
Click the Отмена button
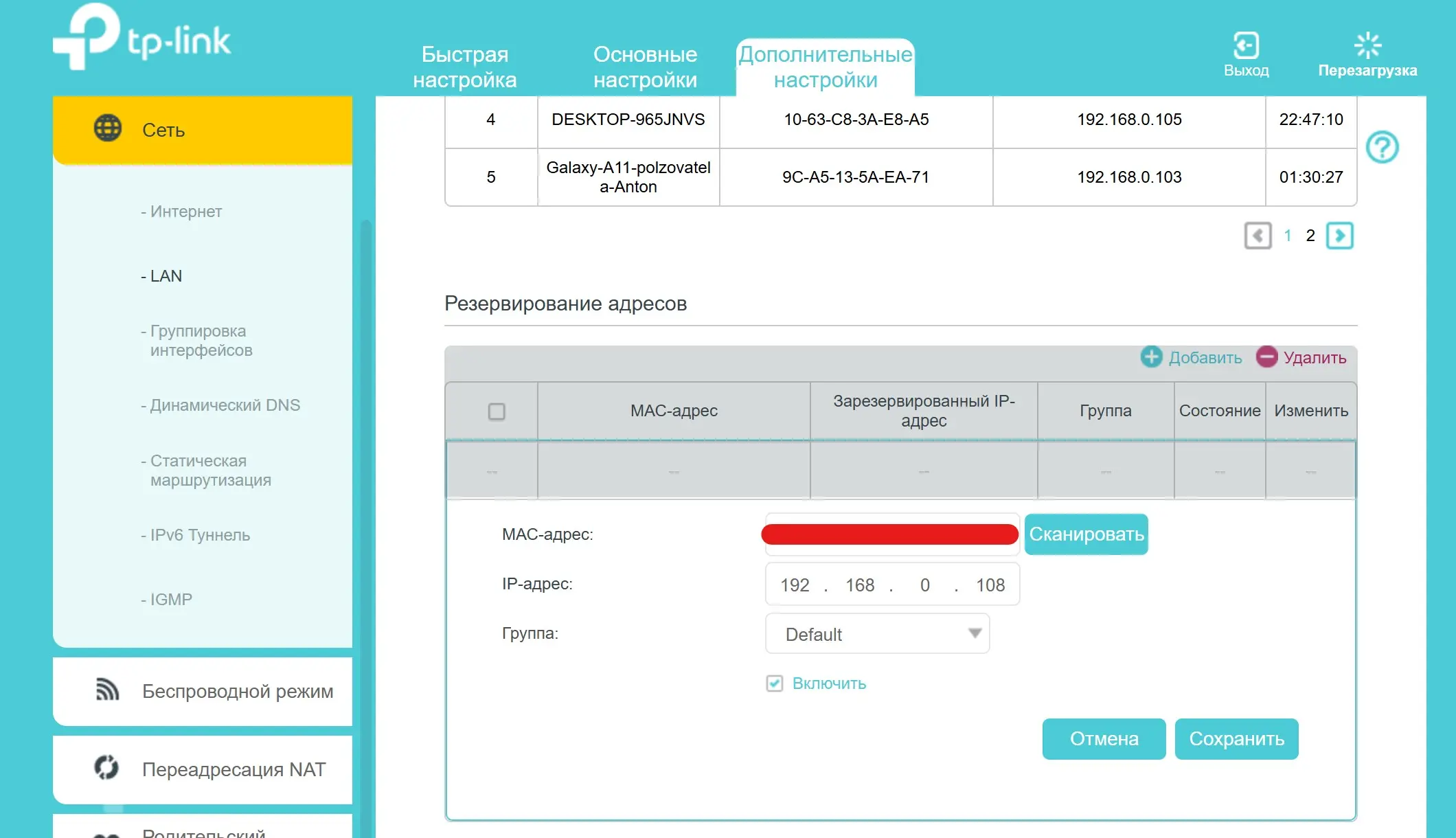coord(1104,739)
